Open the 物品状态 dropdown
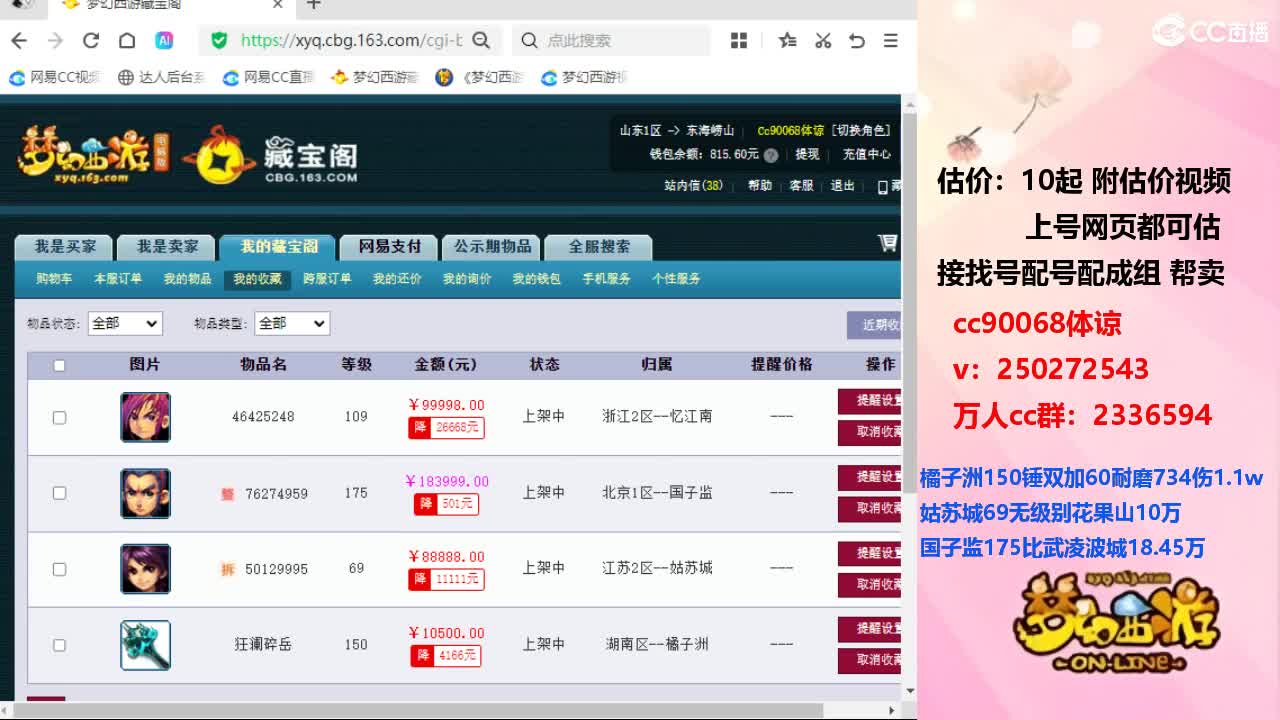The width and height of the screenshot is (1280, 720). 124,323
